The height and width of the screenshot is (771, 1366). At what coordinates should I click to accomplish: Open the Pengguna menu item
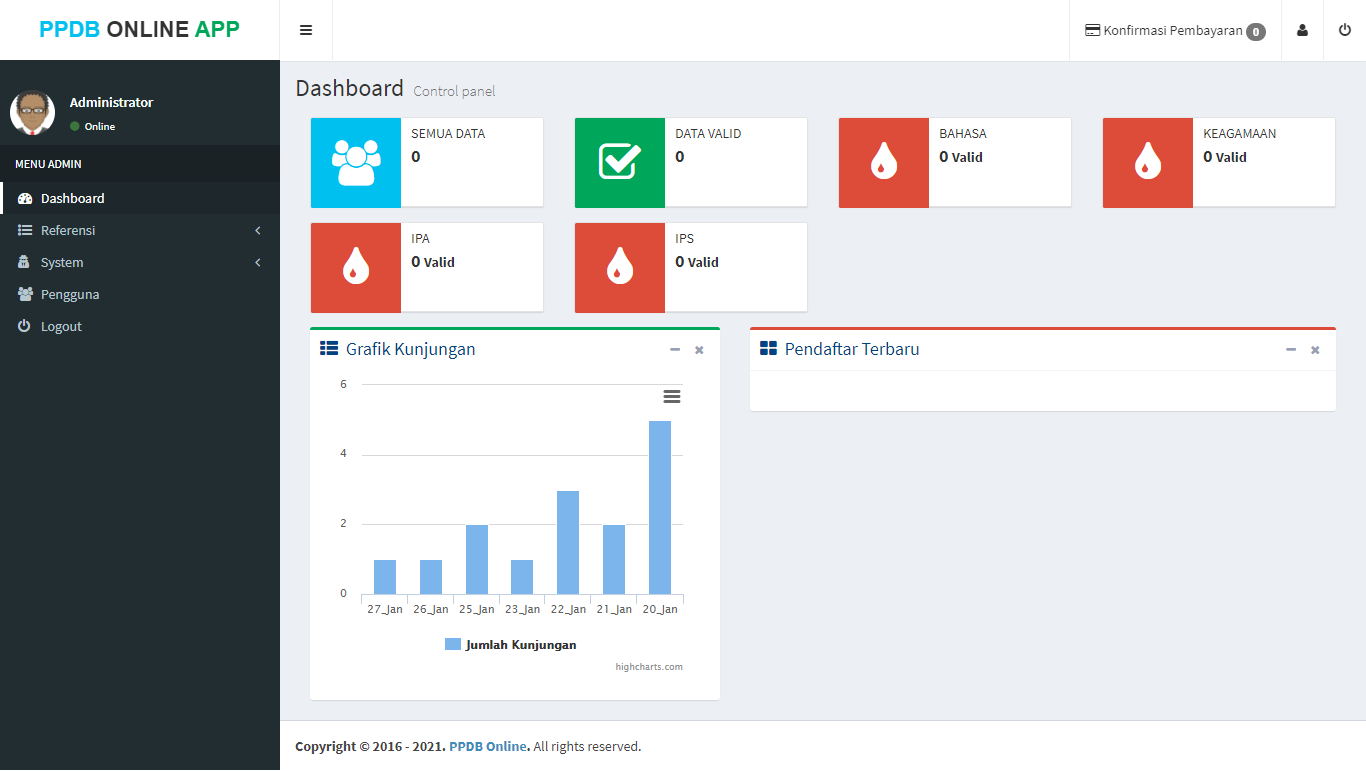click(70, 295)
